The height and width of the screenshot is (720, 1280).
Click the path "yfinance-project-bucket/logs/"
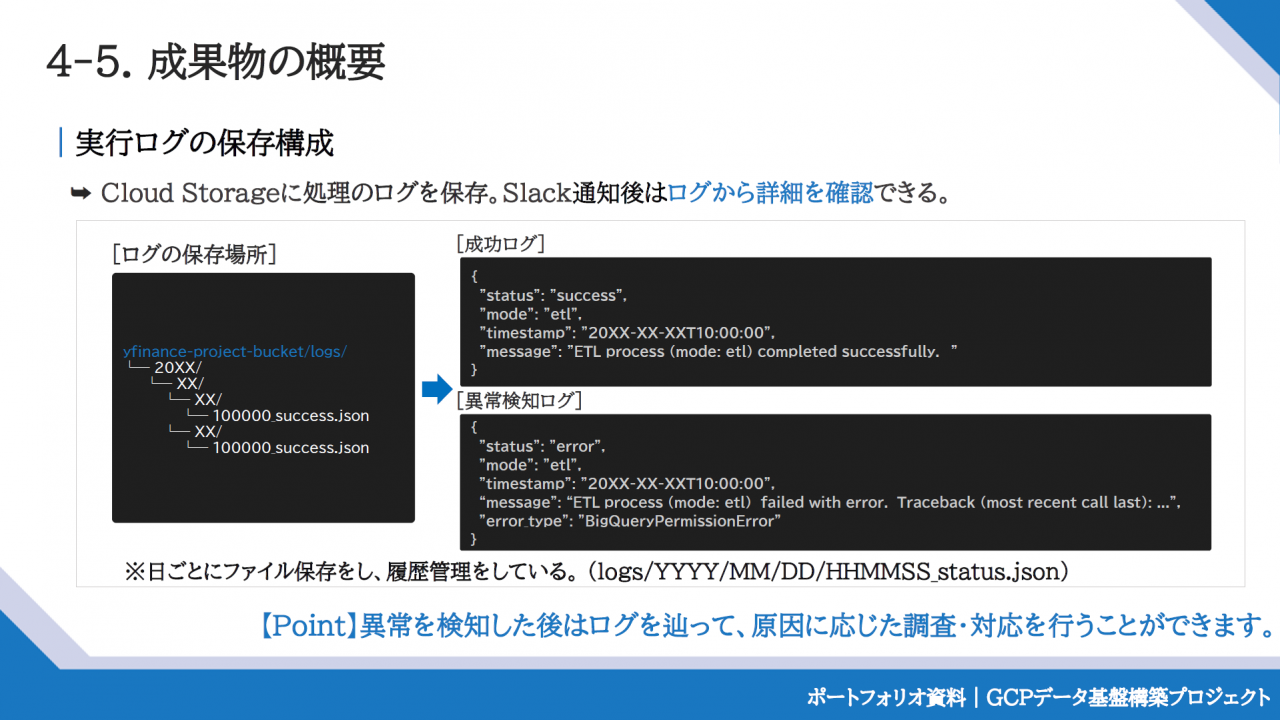point(235,352)
